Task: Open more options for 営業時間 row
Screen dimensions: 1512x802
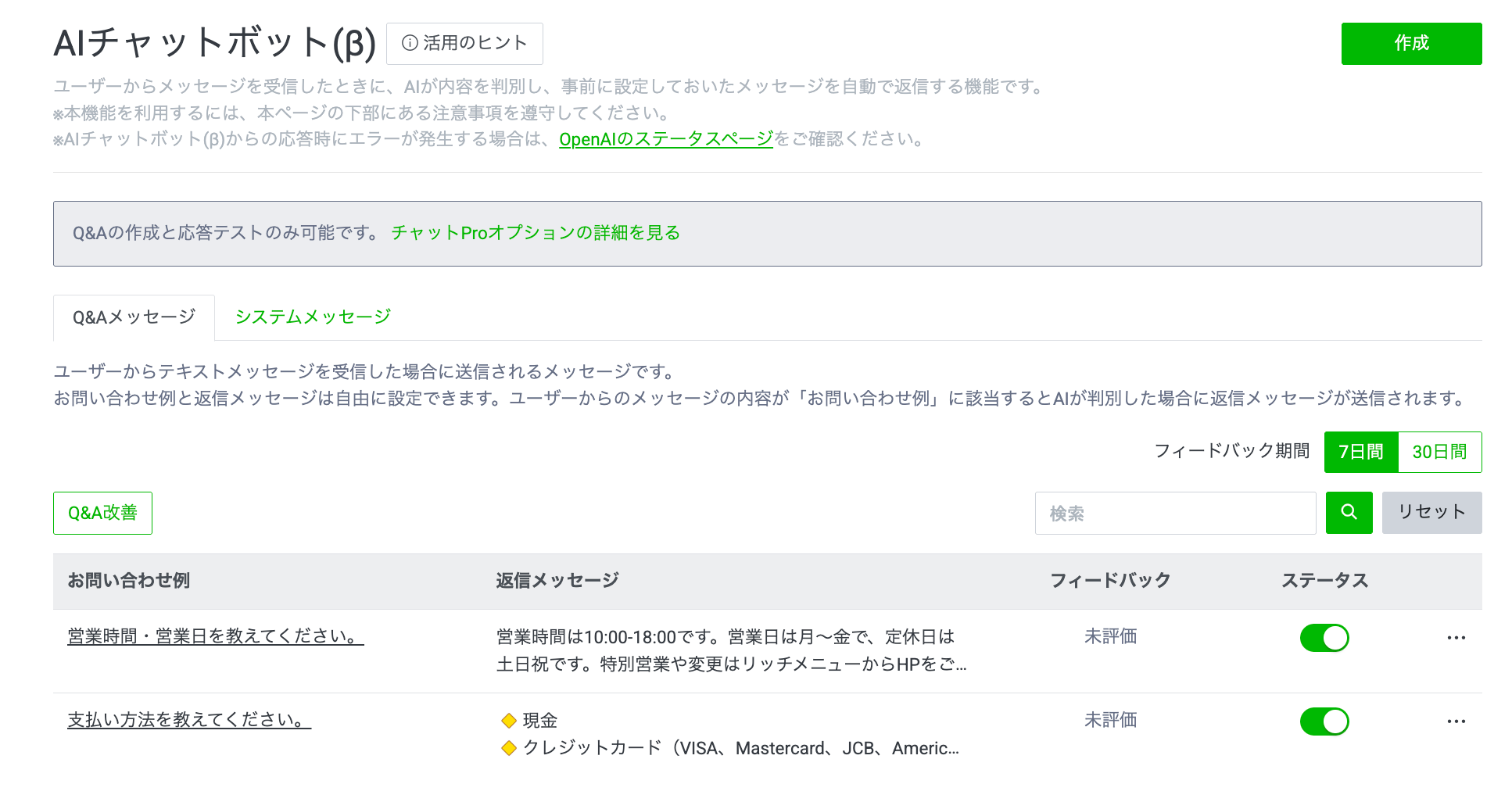Action: pos(1456,638)
